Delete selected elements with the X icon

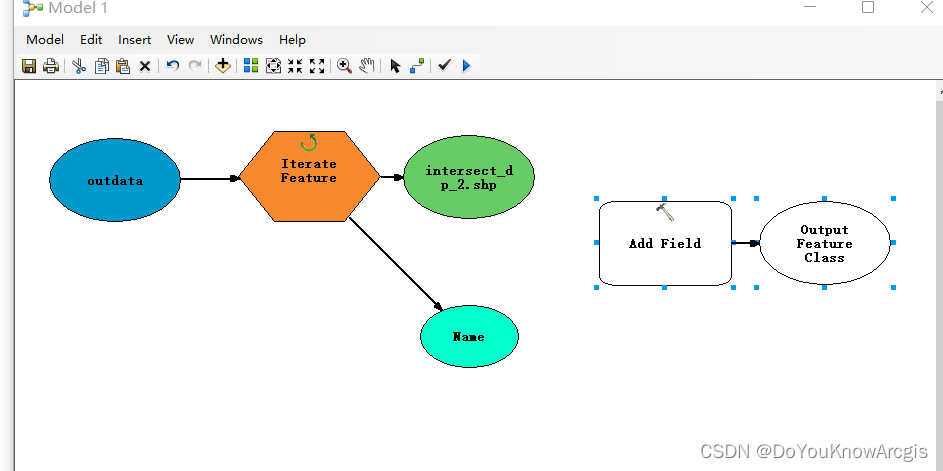[145, 66]
